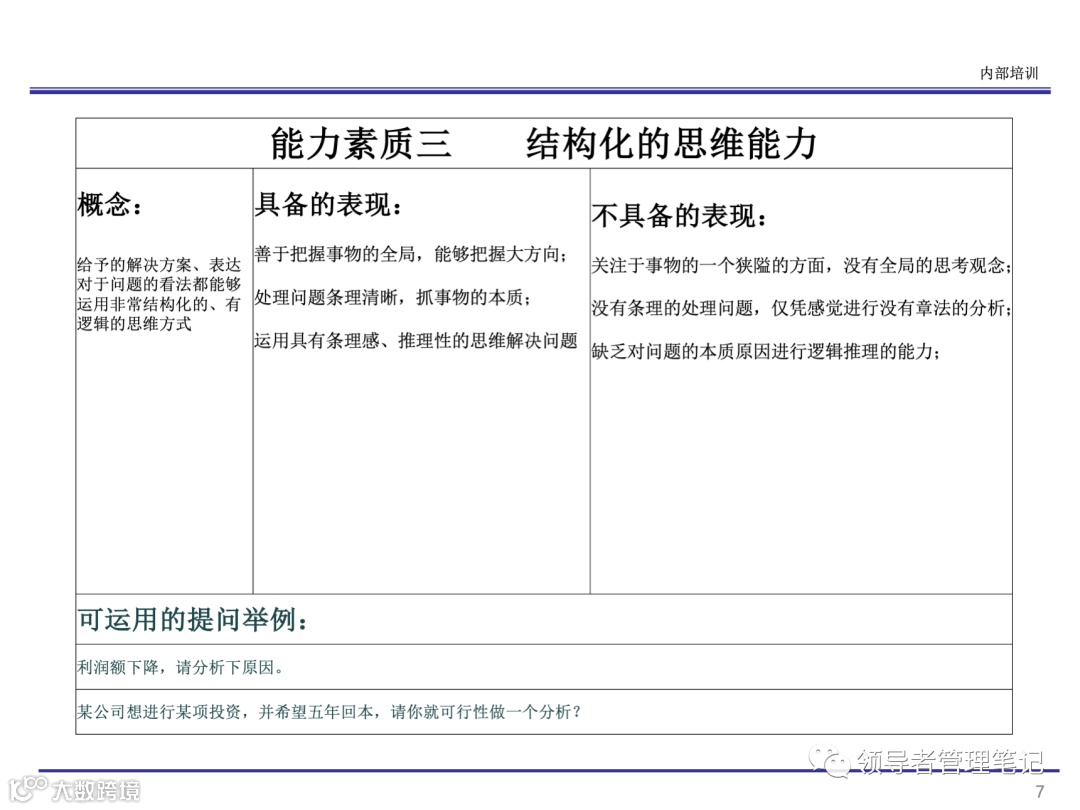Click the concept line '对于问题的看法都能够'
This screenshot has width=1080, height=810.
159,284
